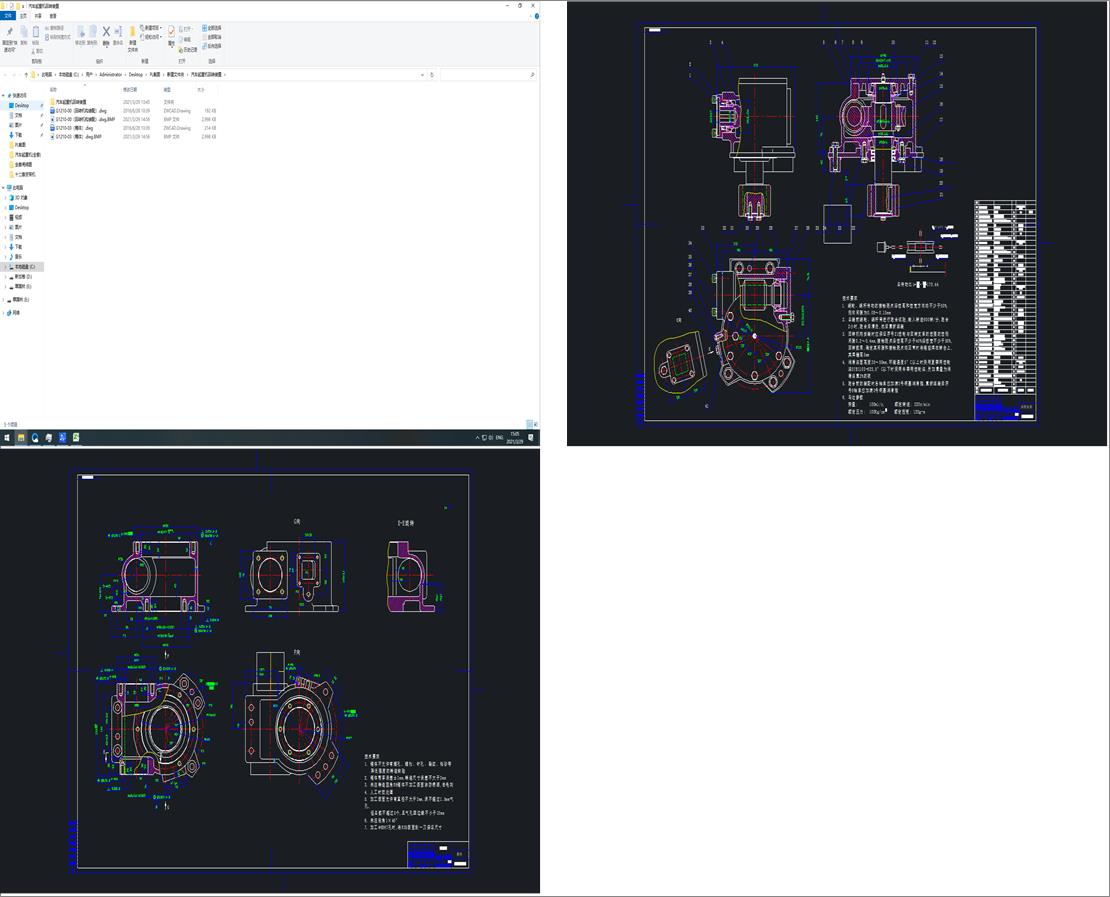Image resolution: width=1110 pixels, height=897 pixels.
Task: Open the address bar history dropdown arrow
Action: (423, 74)
